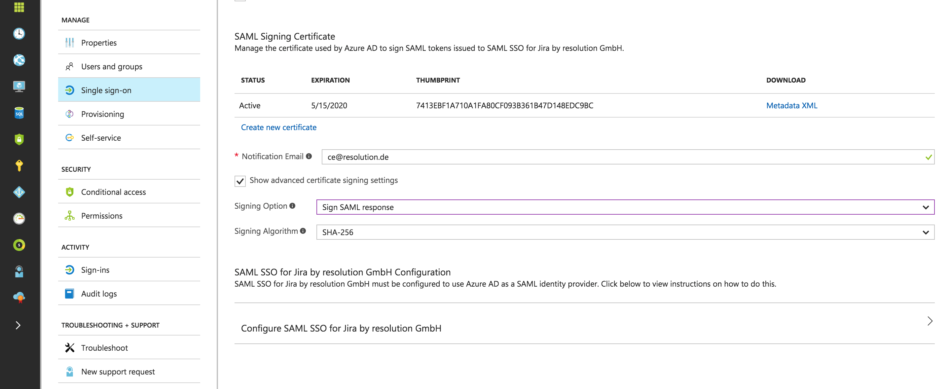Open App Services globe icon

(x=19, y=60)
